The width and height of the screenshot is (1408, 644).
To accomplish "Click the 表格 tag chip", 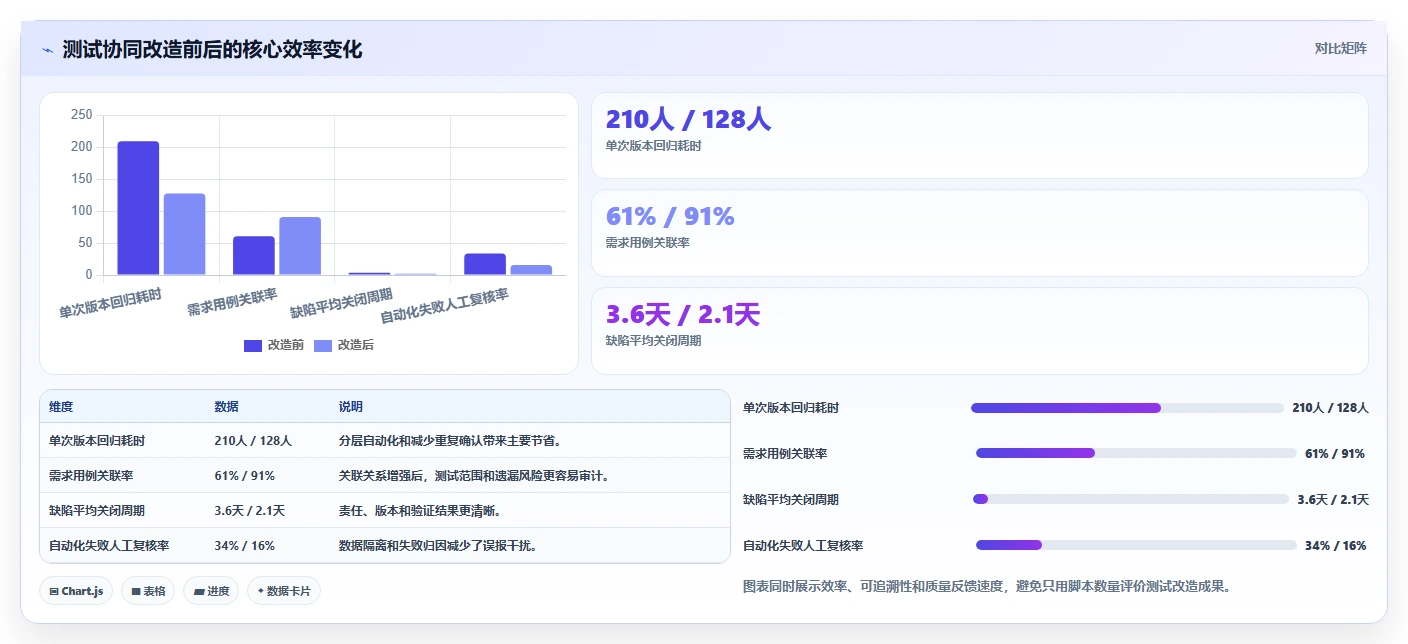I will click(148, 591).
